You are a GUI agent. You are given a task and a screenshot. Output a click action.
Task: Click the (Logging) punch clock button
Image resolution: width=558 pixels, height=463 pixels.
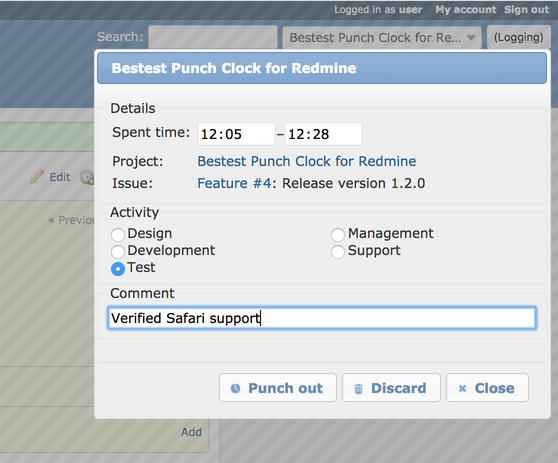tap(518, 37)
